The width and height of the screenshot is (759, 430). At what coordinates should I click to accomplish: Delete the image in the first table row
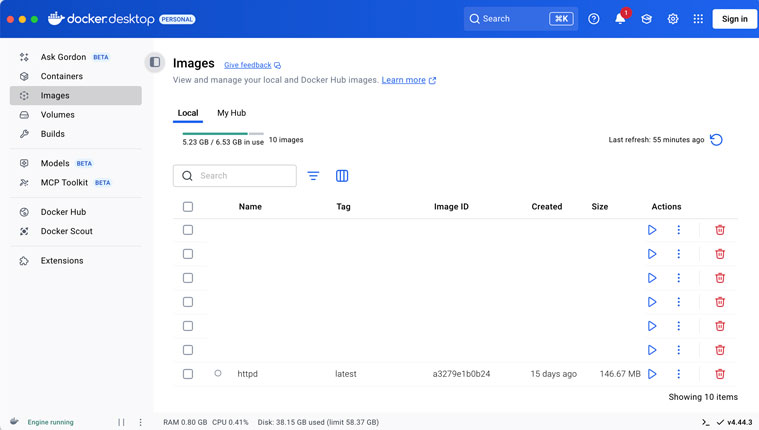pyautogui.click(x=720, y=230)
